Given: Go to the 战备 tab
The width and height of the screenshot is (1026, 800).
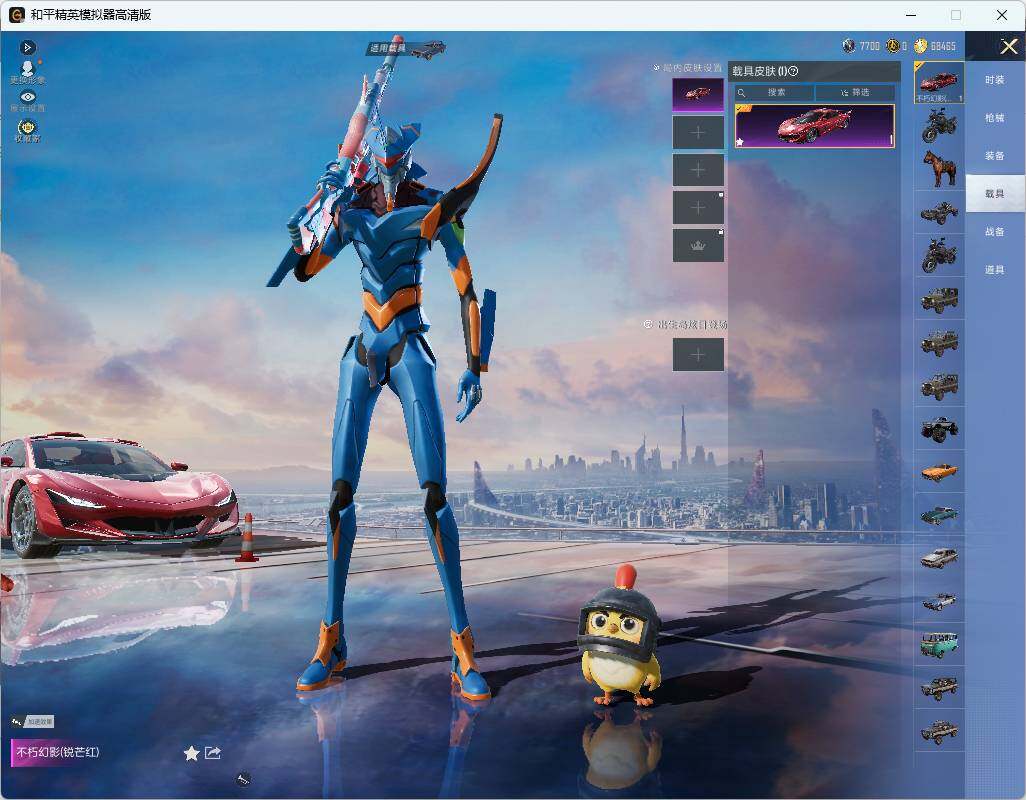Looking at the screenshot, I should [995, 232].
